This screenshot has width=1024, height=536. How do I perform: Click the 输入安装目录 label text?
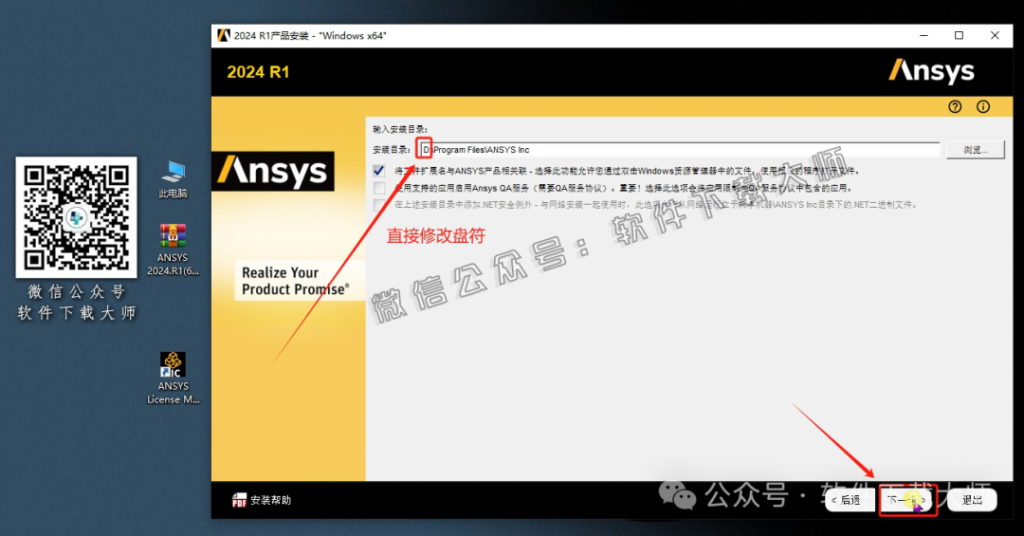pos(400,129)
